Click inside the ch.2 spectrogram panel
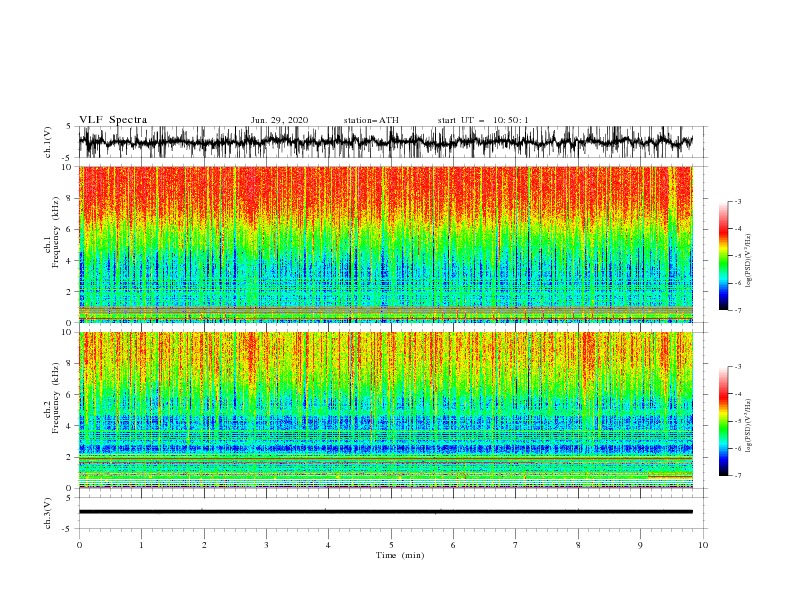Screen dimensions: 792x612 [x=385, y=410]
